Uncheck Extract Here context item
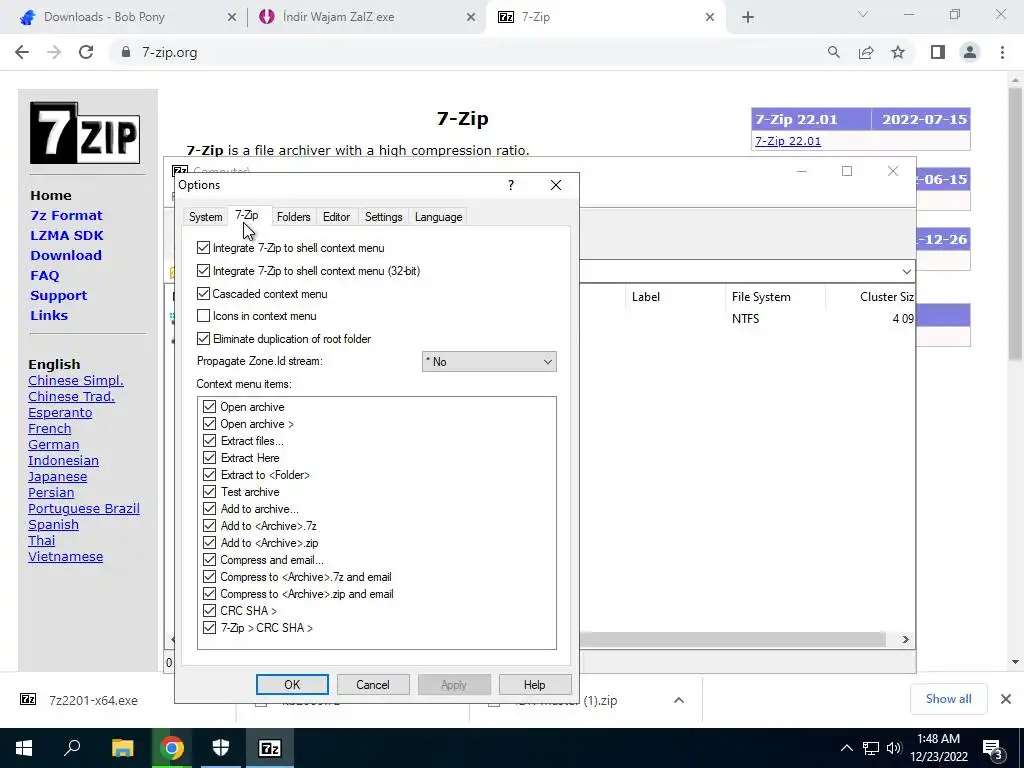The image size is (1024, 768). [x=209, y=458]
